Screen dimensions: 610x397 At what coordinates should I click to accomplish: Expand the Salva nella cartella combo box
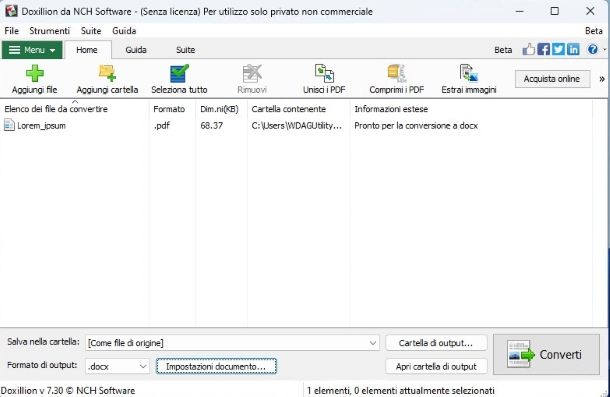pos(372,343)
